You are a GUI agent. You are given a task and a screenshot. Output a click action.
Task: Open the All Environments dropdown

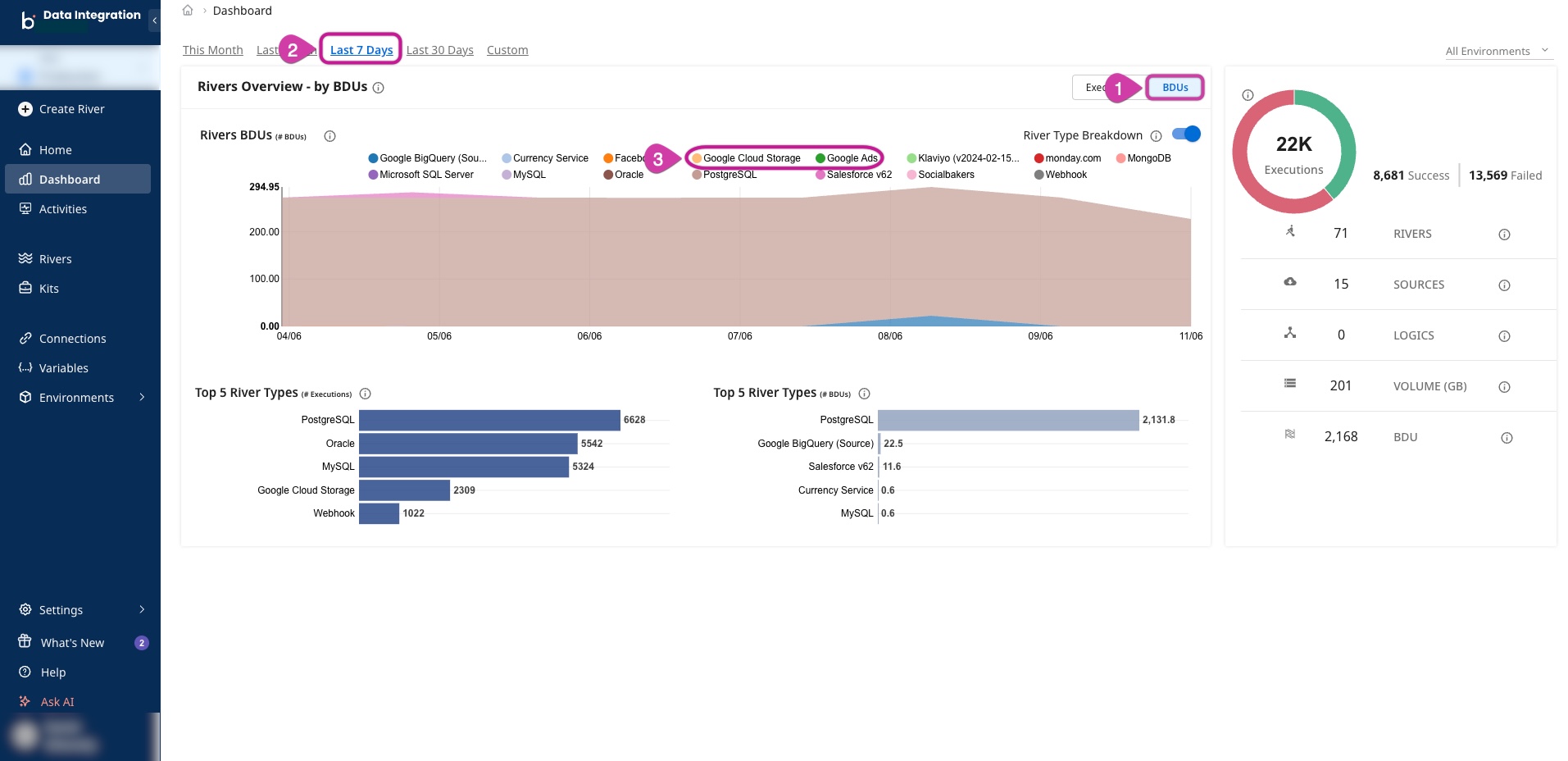tap(1497, 51)
